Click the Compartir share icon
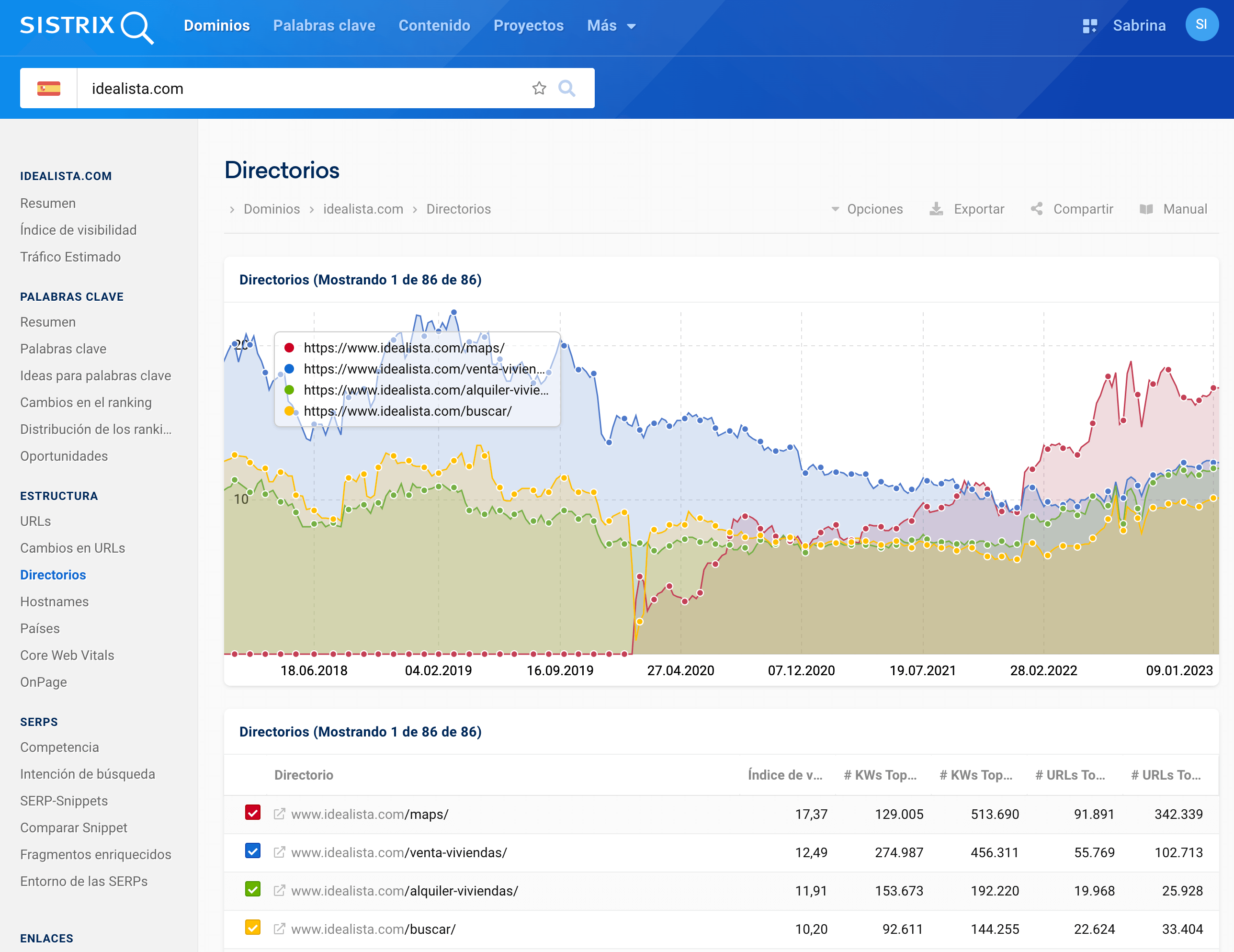The width and height of the screenshot is (1234, 952). tap(1037, 209)
